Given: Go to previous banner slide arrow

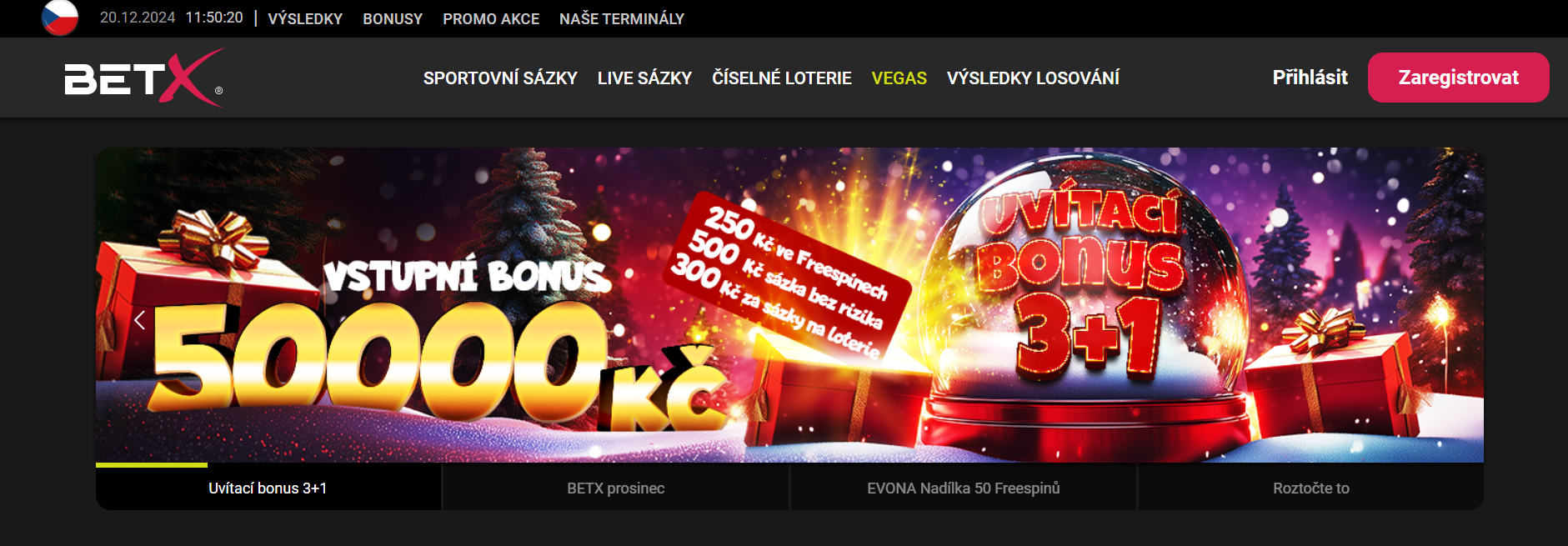Looking at the screenshot, I should [139, 320].
